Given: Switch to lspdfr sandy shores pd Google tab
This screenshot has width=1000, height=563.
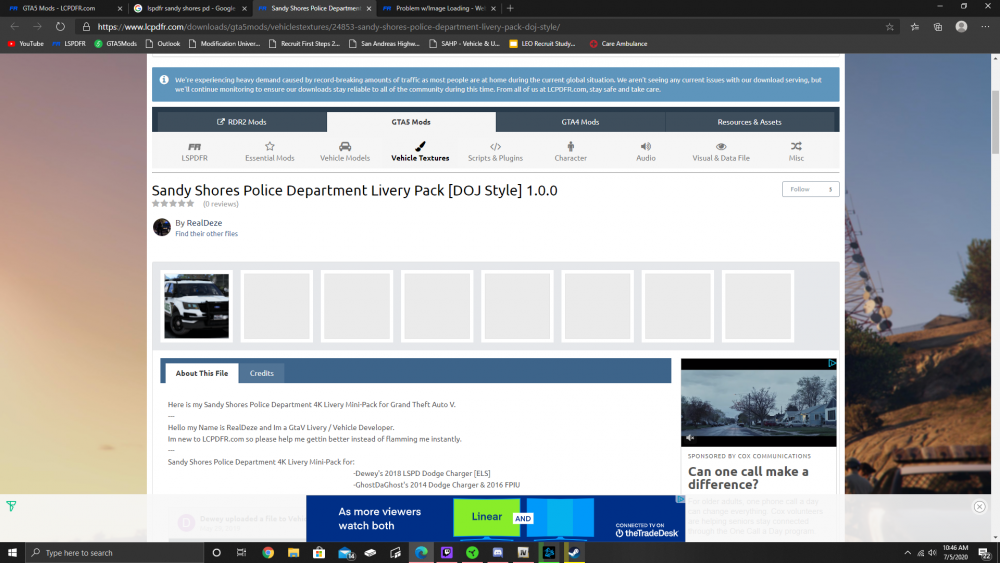Looking at the screenshot, I should pyautogui.click(x=190, y=8).
